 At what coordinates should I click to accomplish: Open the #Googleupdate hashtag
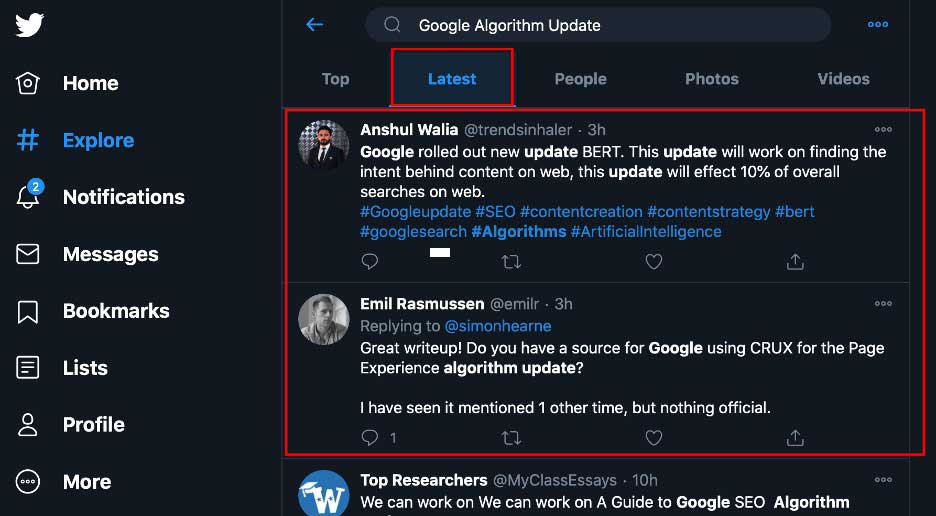[415, 212]
